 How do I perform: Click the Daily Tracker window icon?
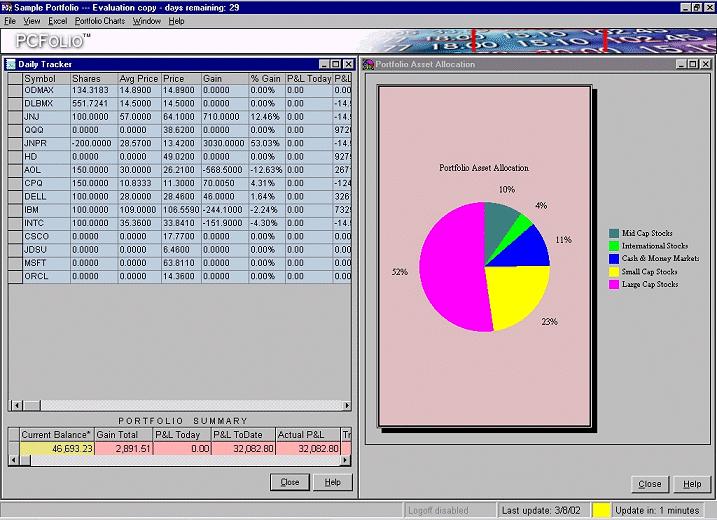click(x=11, y=64)
